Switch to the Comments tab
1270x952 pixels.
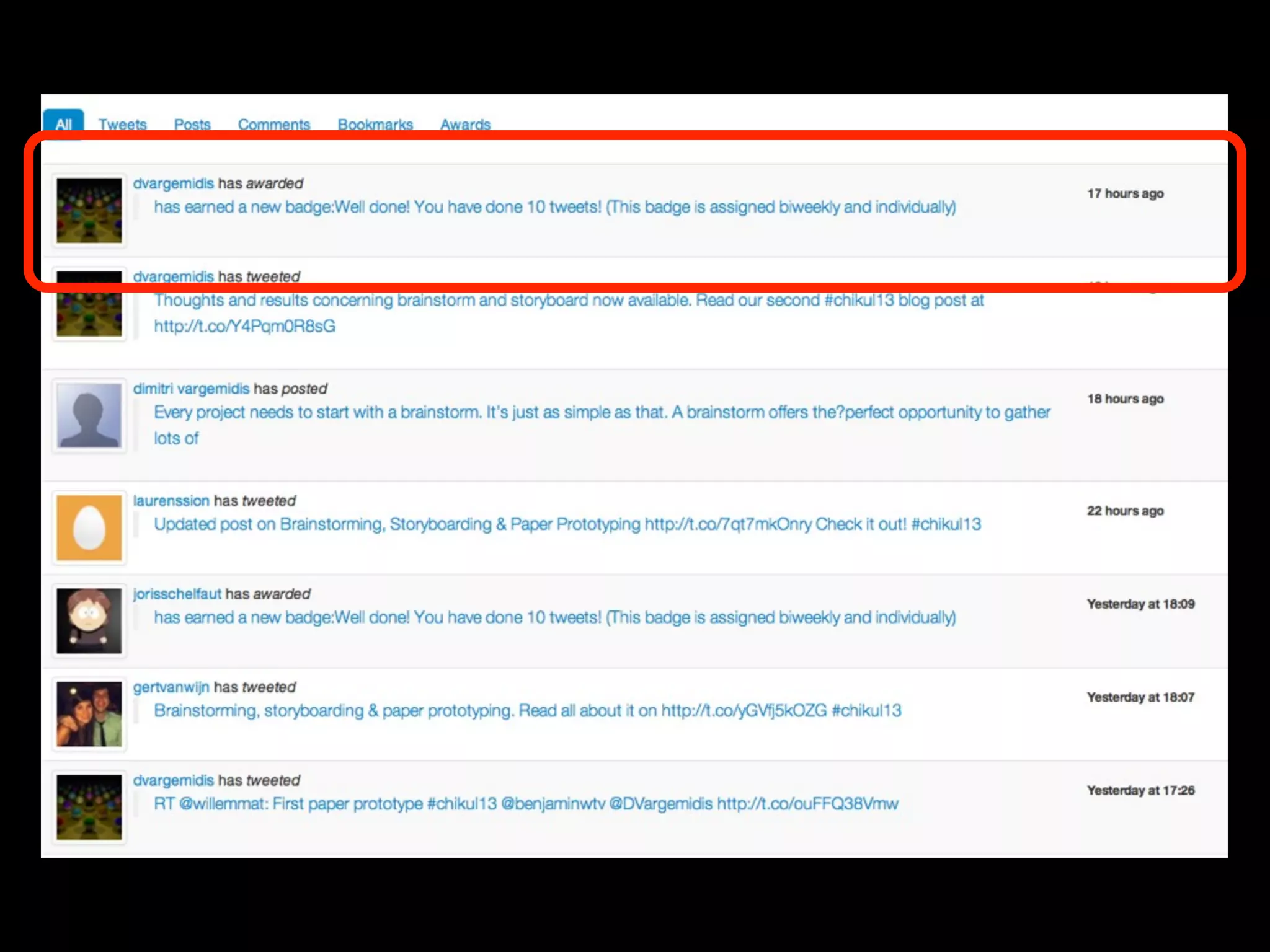coord(274,124)
